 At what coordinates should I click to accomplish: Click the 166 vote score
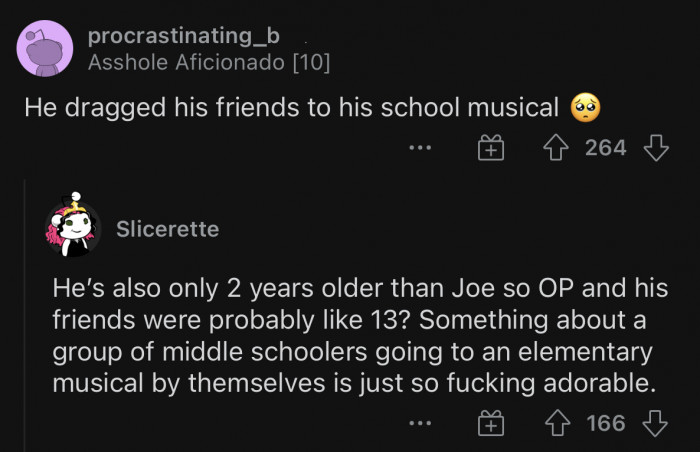(x=605, y=423)
